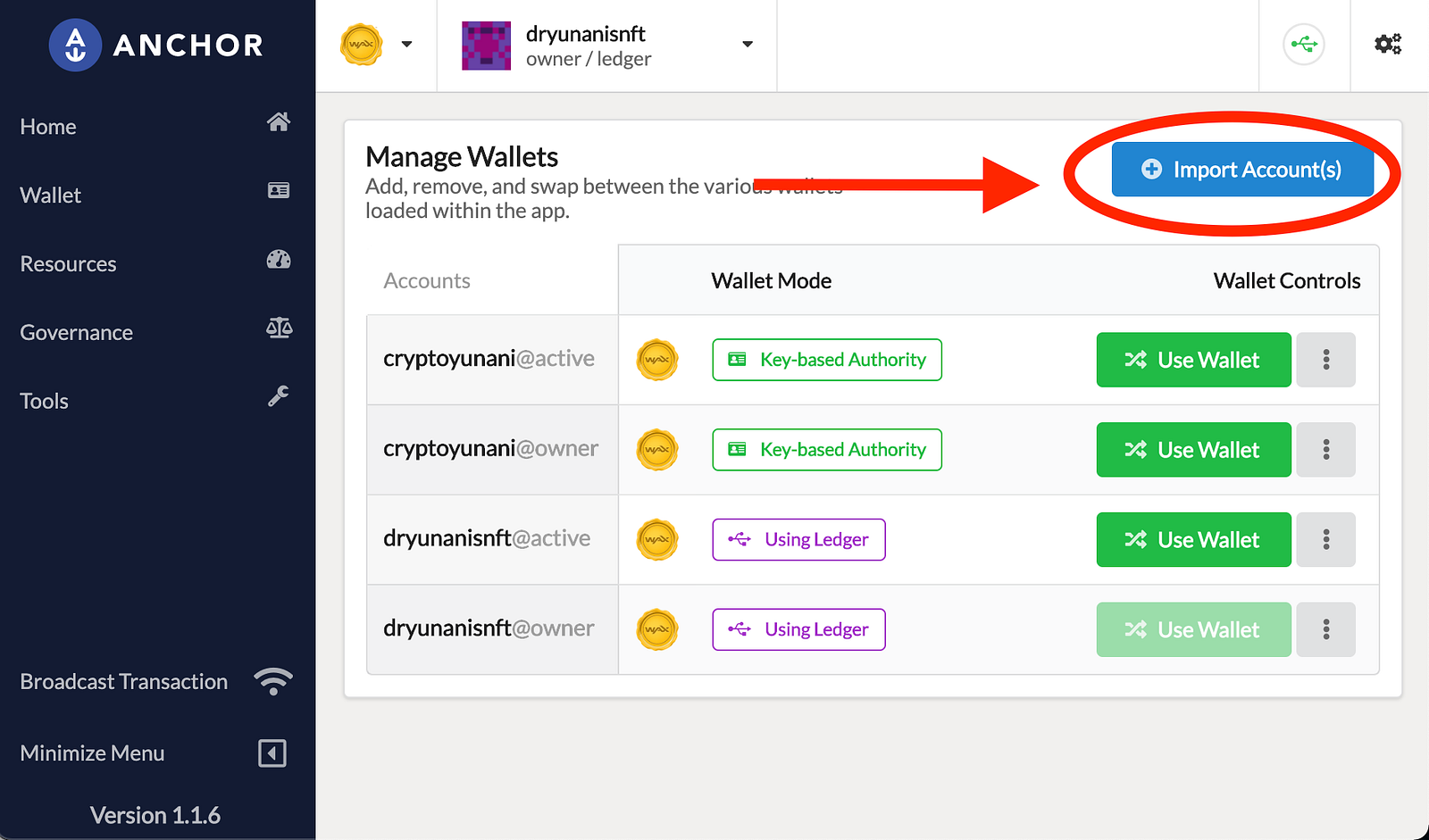The width and height of the screenshot is (1429, 840).
Task: Click the green USB Ledger status icon
Action: (x=1303, y=44)
